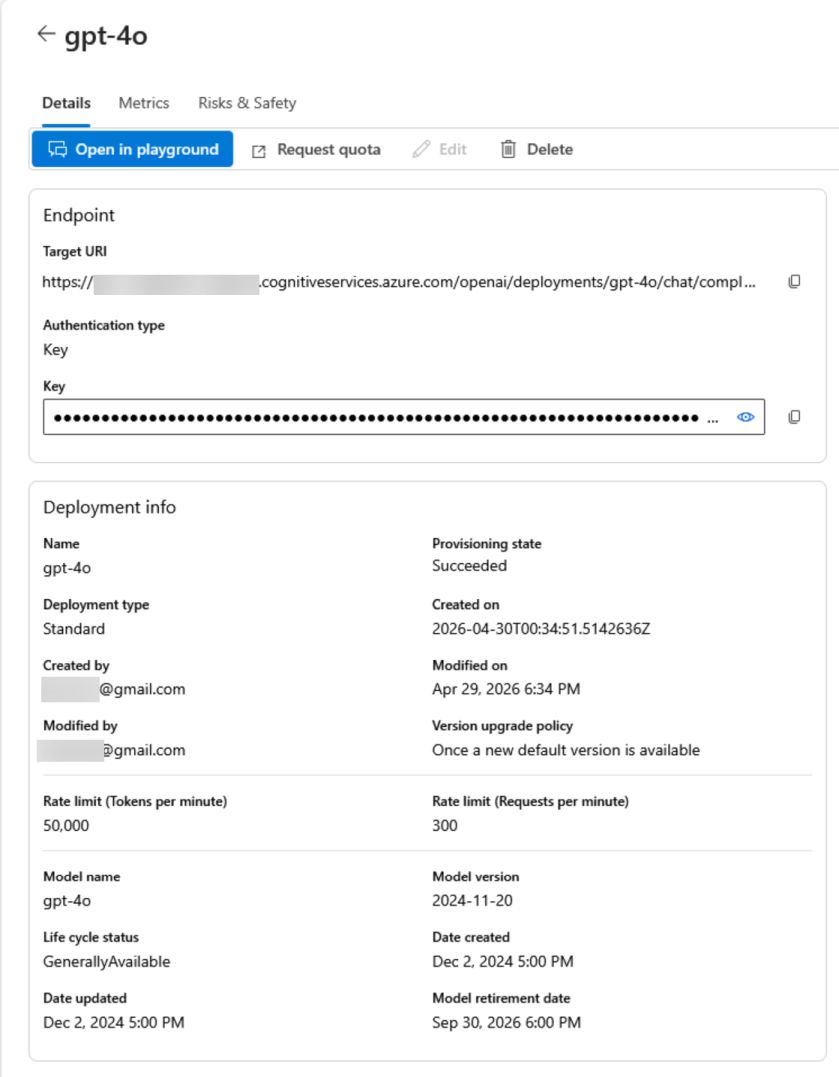Select the Created on timestamp 2026-04-30T00:34:51.5142636Z

click(541, 629)
